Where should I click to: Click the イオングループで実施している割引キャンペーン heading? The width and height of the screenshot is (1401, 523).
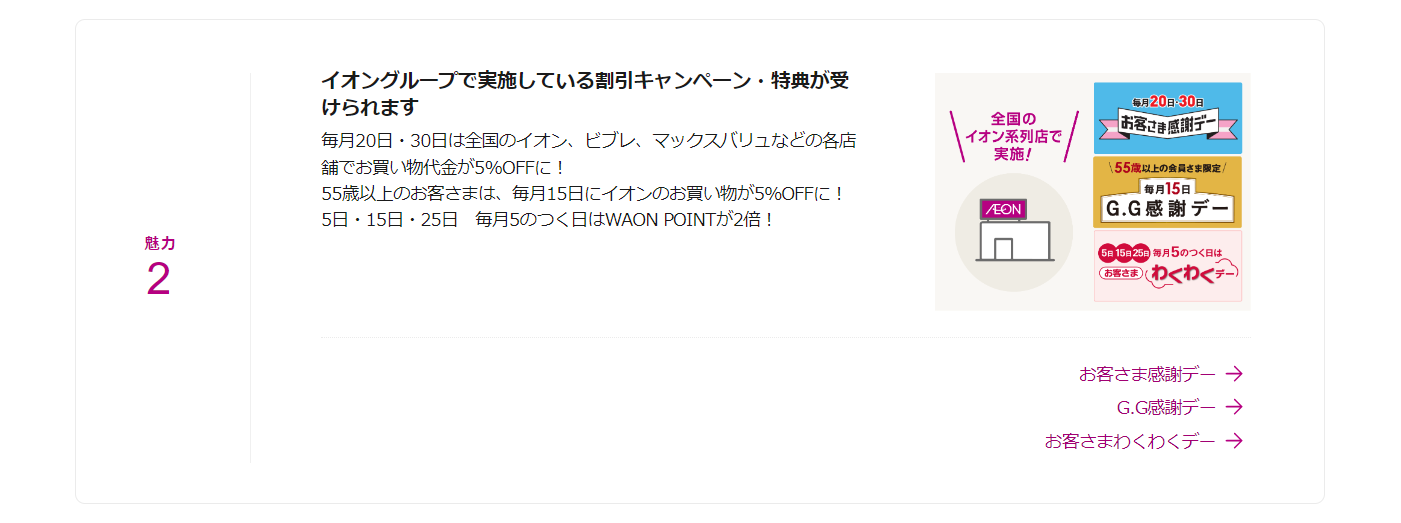(585, 93)
